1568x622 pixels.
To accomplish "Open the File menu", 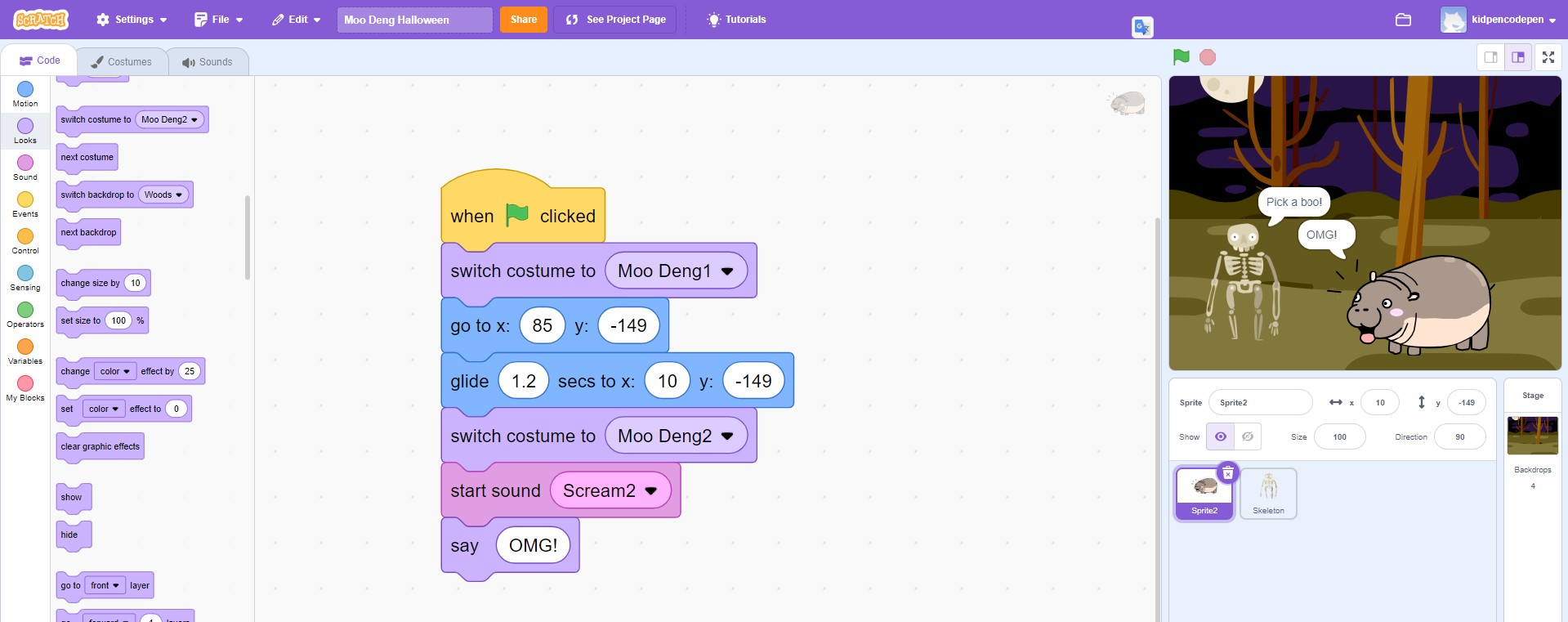I will point(219,20).
